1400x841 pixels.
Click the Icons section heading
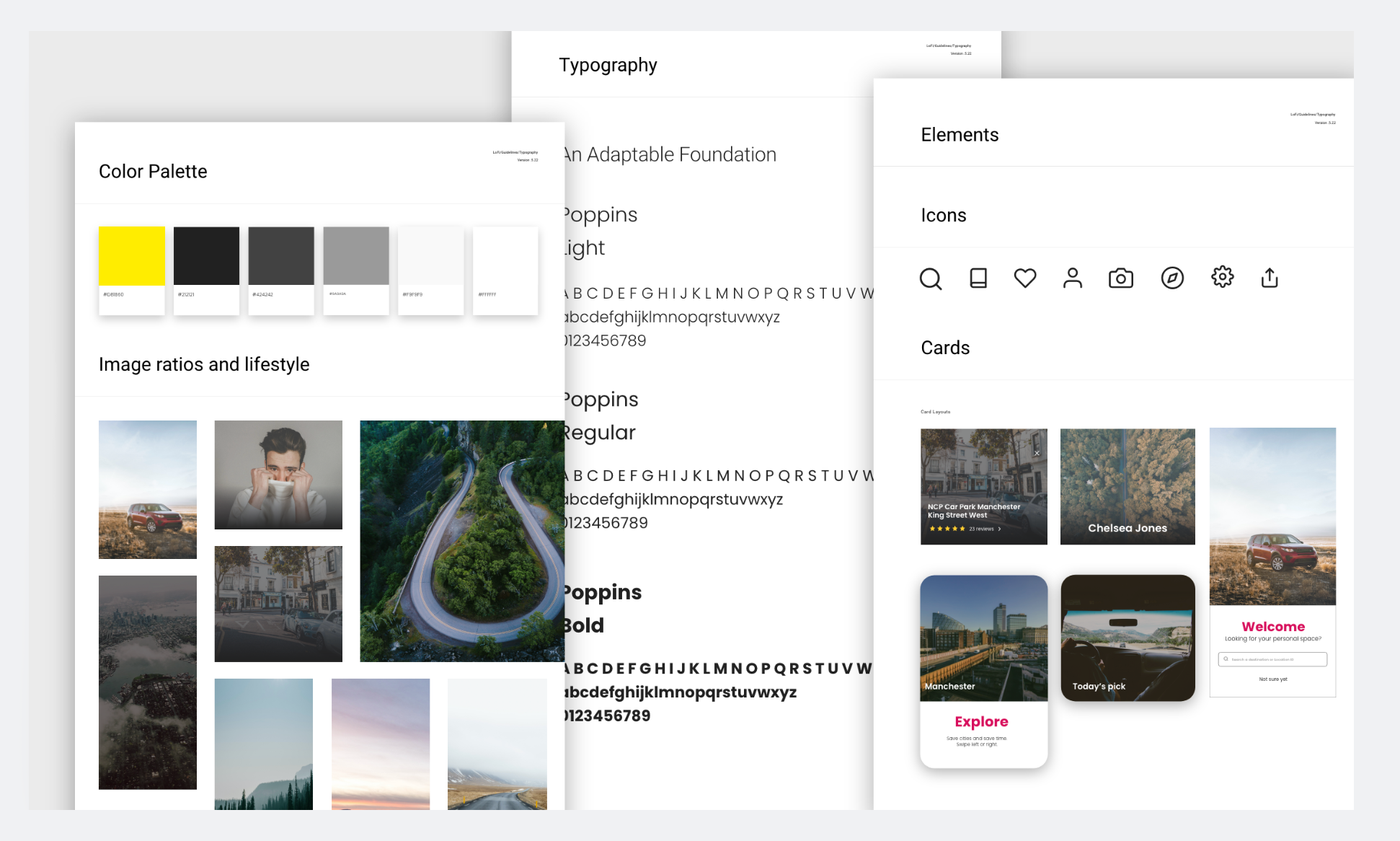[943, 215]
